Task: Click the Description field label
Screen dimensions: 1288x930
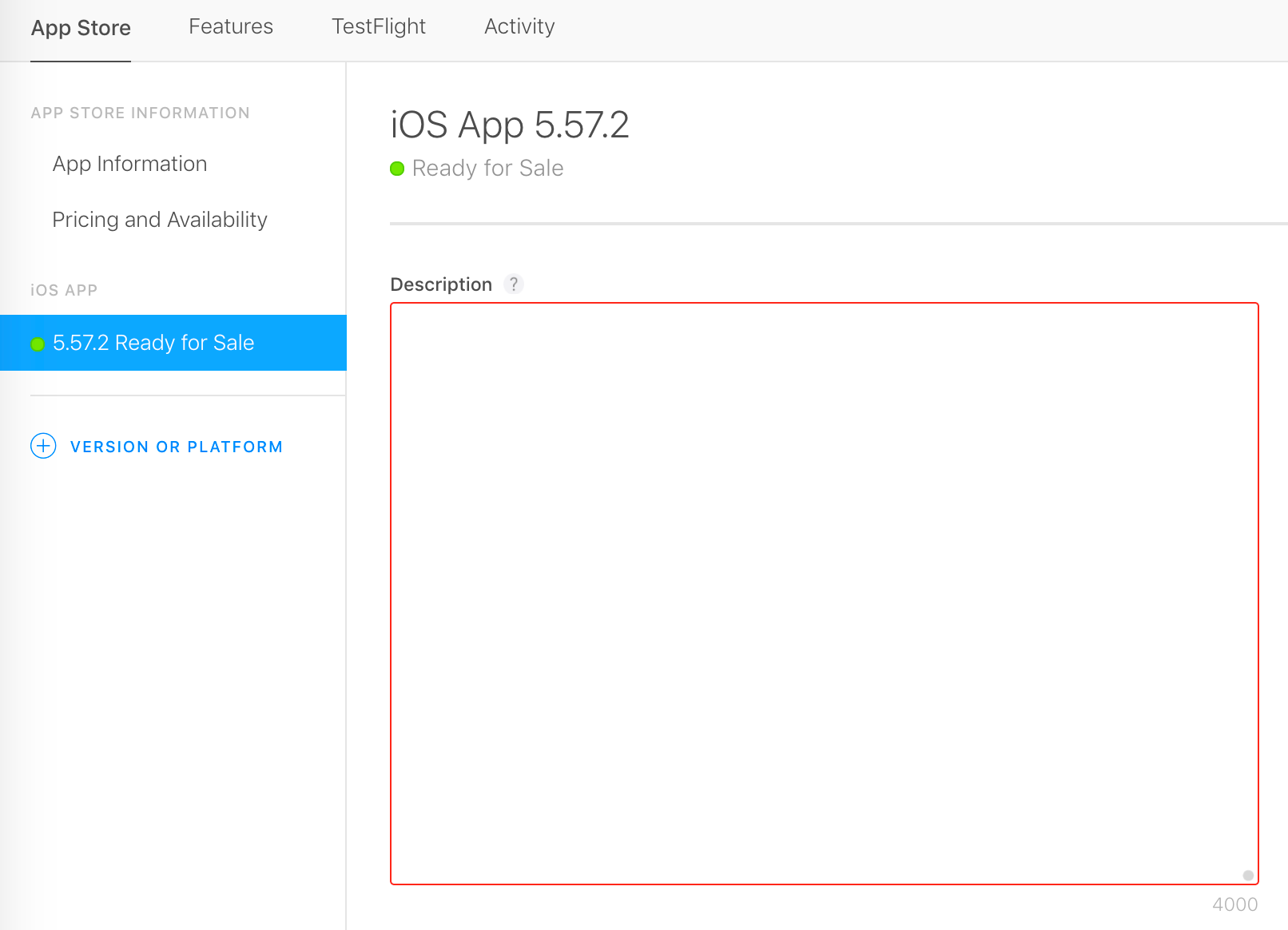Action: (441, 284)
